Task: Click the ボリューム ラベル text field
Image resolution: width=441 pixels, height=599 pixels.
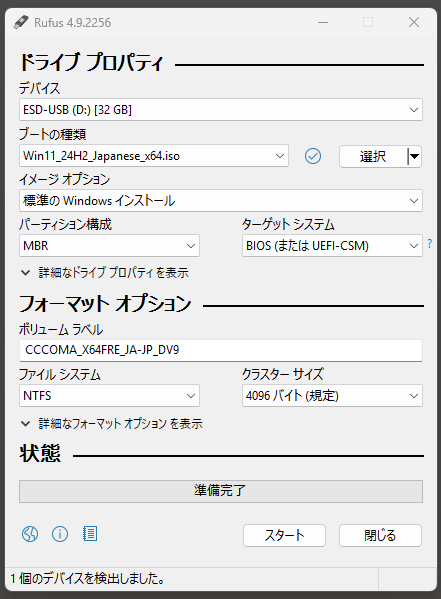Action: [x=221, y=350]
